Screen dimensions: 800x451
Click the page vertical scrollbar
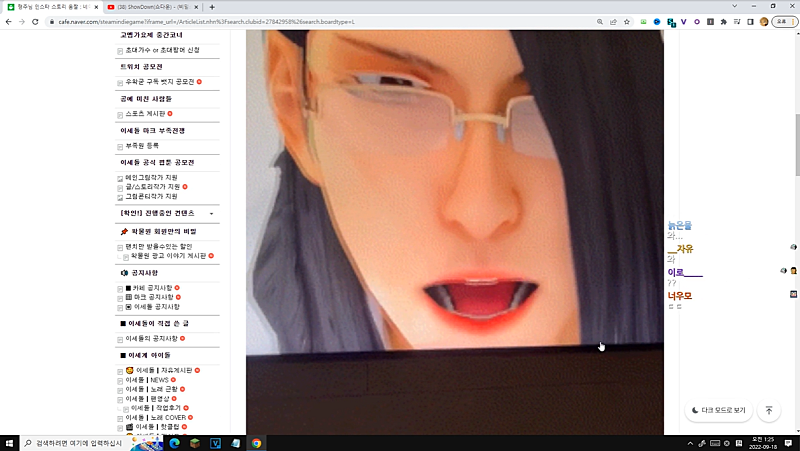point(797,144)
